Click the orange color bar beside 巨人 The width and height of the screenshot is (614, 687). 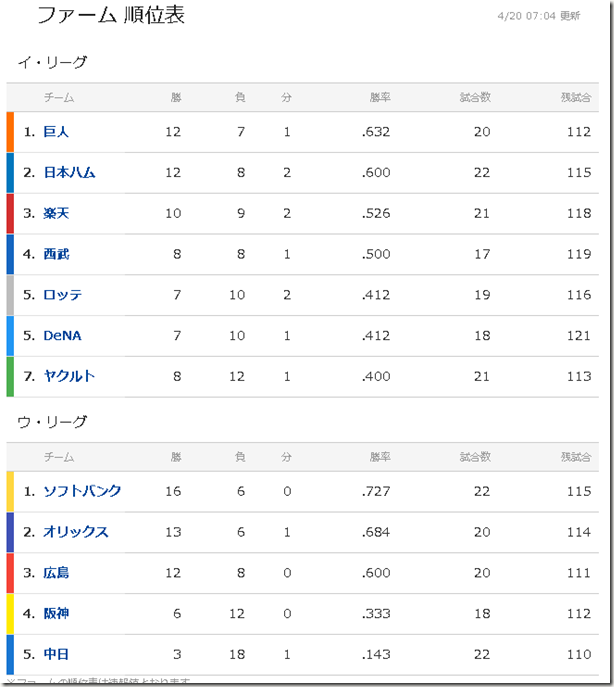tap(10, 132)
